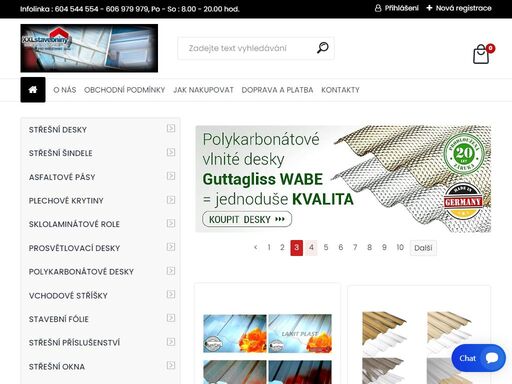Image resolution: width=512 pixels, height=384 pixels.
Task: Select Sklolaminátové role category link
Action: (74, 224)
